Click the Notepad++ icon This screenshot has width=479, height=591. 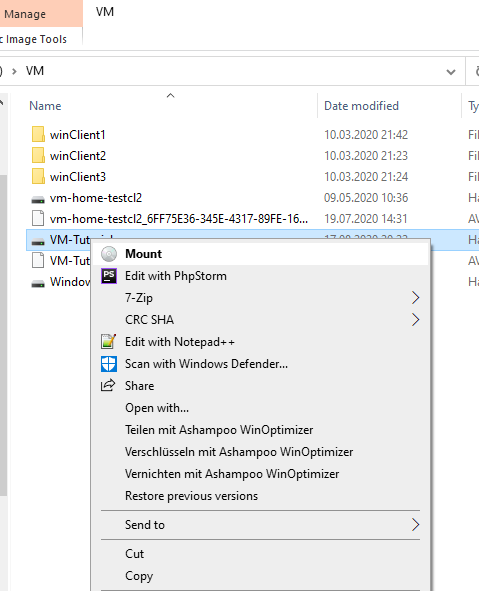[109, 341]
